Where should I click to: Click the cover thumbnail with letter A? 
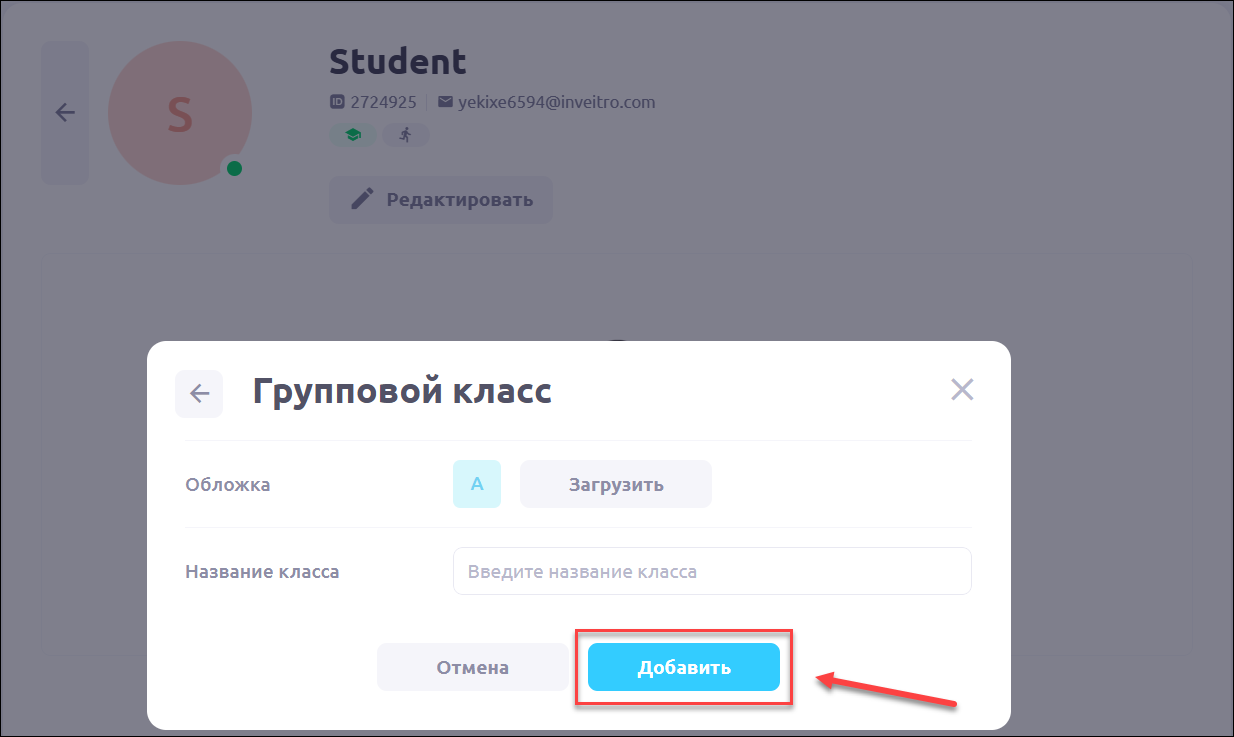point(477,484)
